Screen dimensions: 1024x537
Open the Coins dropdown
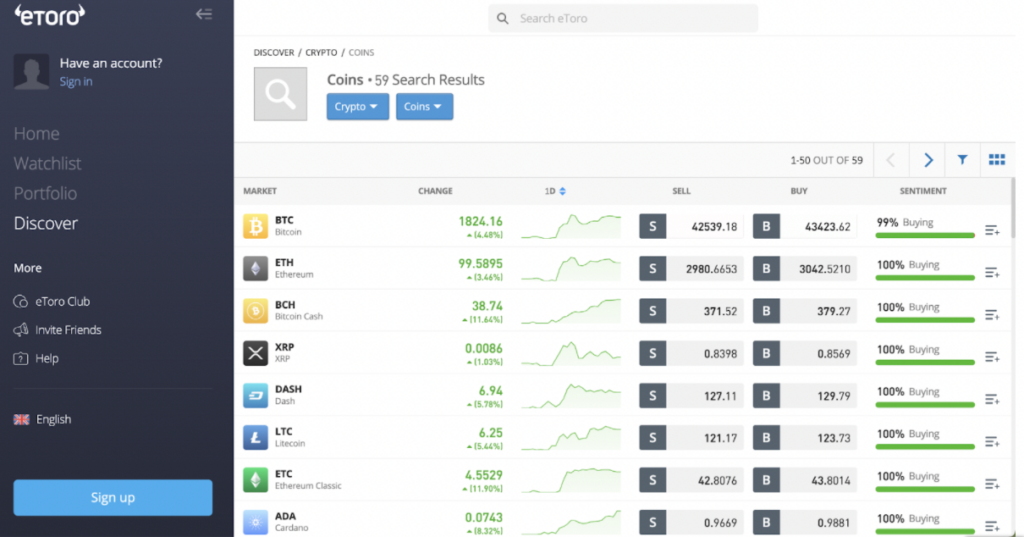(424, 106)
